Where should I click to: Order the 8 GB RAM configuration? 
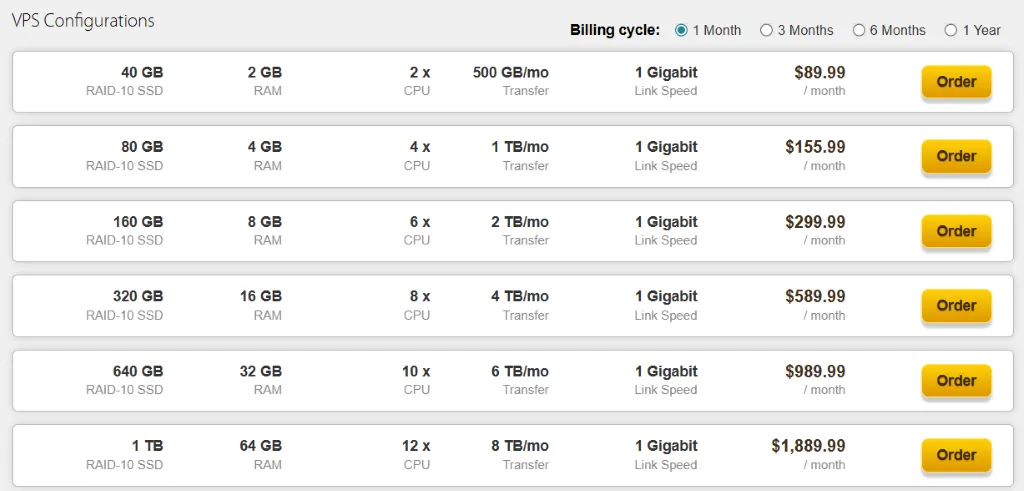tap(956, 231)
